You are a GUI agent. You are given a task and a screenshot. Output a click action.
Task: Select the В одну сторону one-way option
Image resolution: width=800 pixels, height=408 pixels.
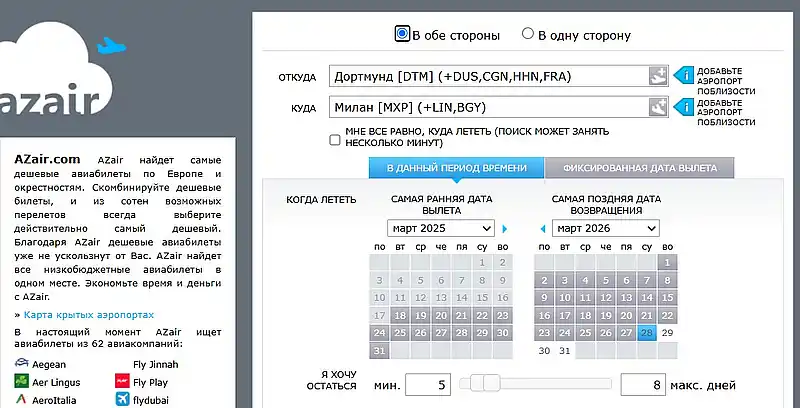tap(528, 34)
